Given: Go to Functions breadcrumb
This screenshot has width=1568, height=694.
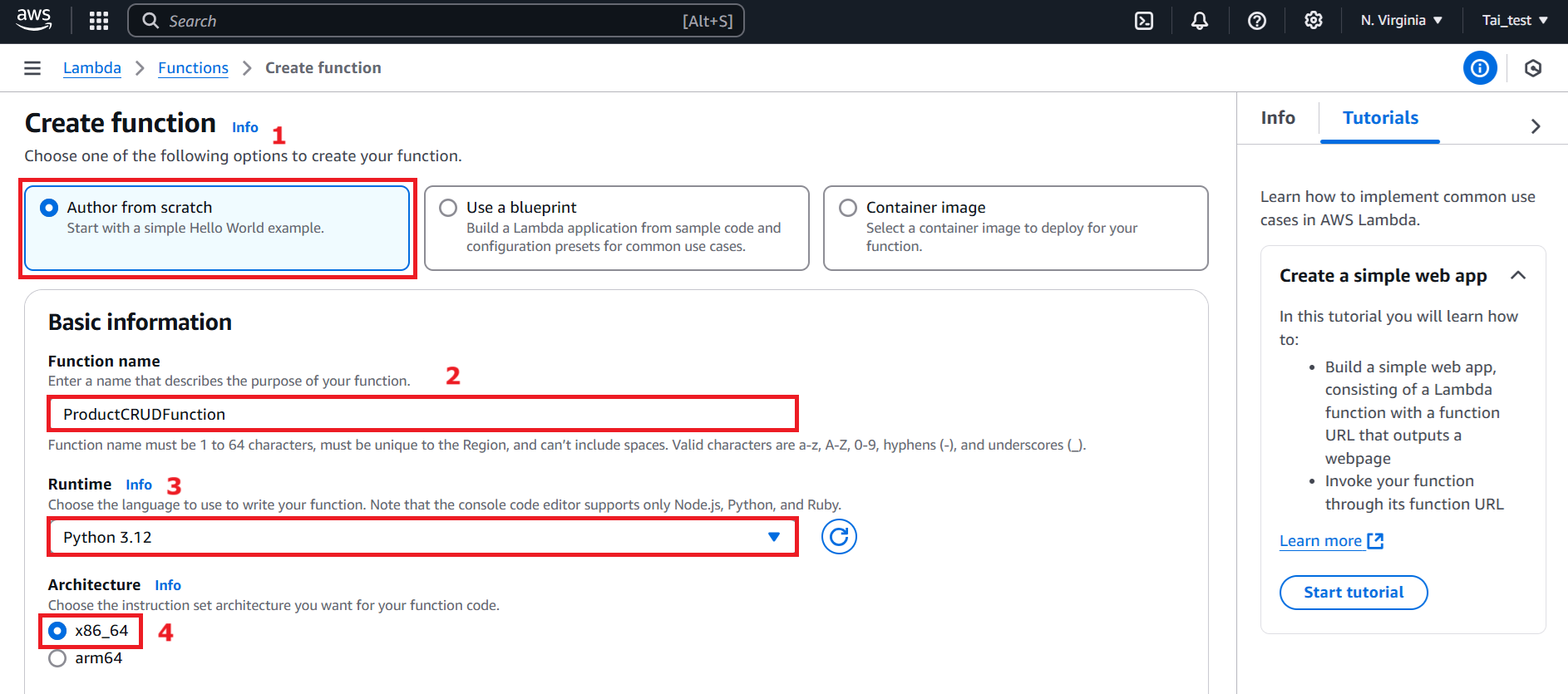Looking at the screenshot, I should (193, 68).
